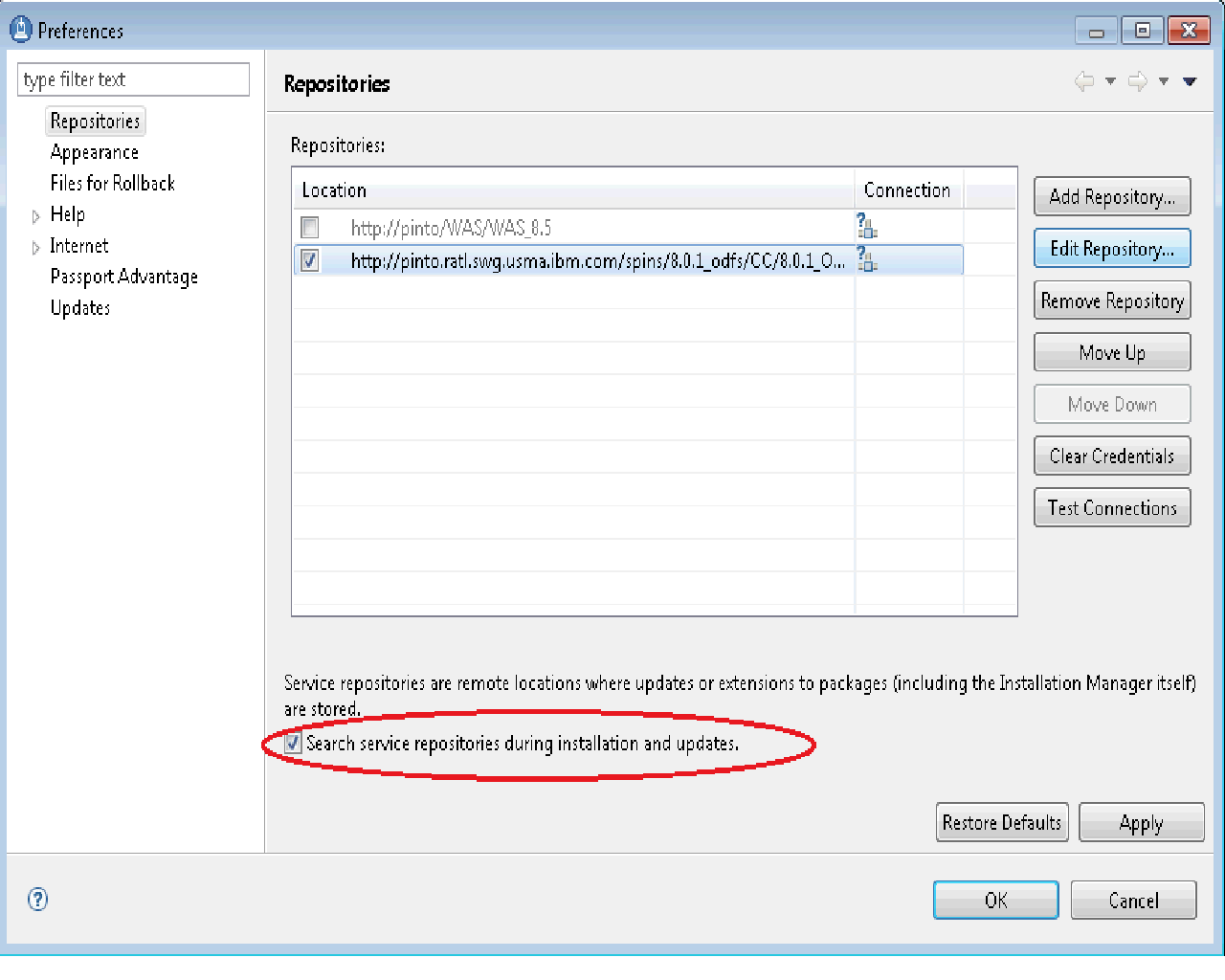Enable the http://pinto/WAS/WAS_8.5 repository checkbox

pyautogui.click(x=310, y=228)
